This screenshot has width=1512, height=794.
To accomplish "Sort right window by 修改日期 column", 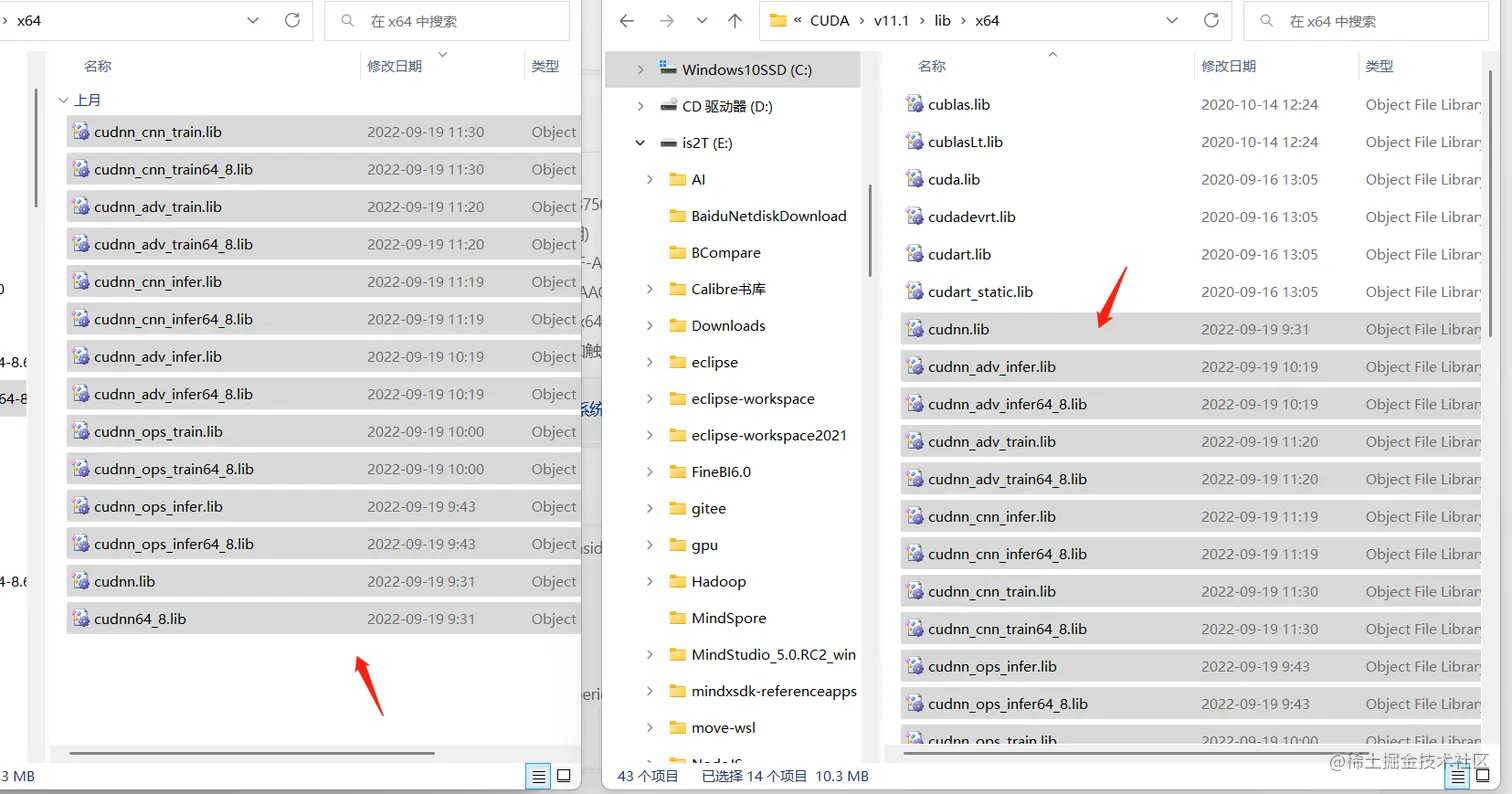I will (x=1228, y=66).
